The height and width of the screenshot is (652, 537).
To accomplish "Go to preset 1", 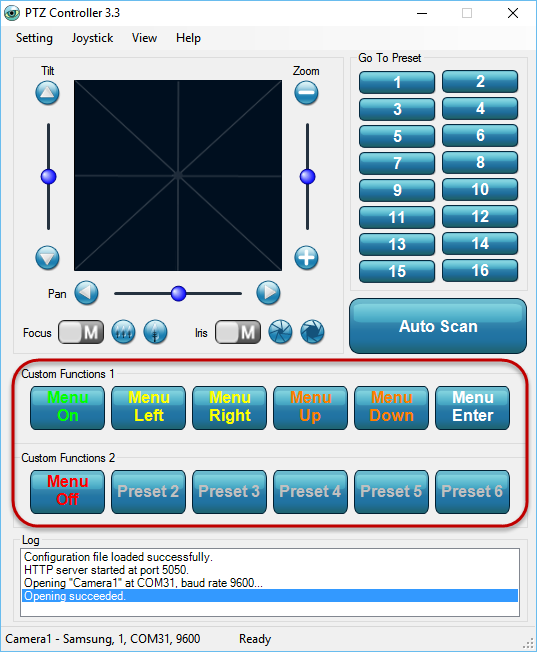I will point(397,82).
